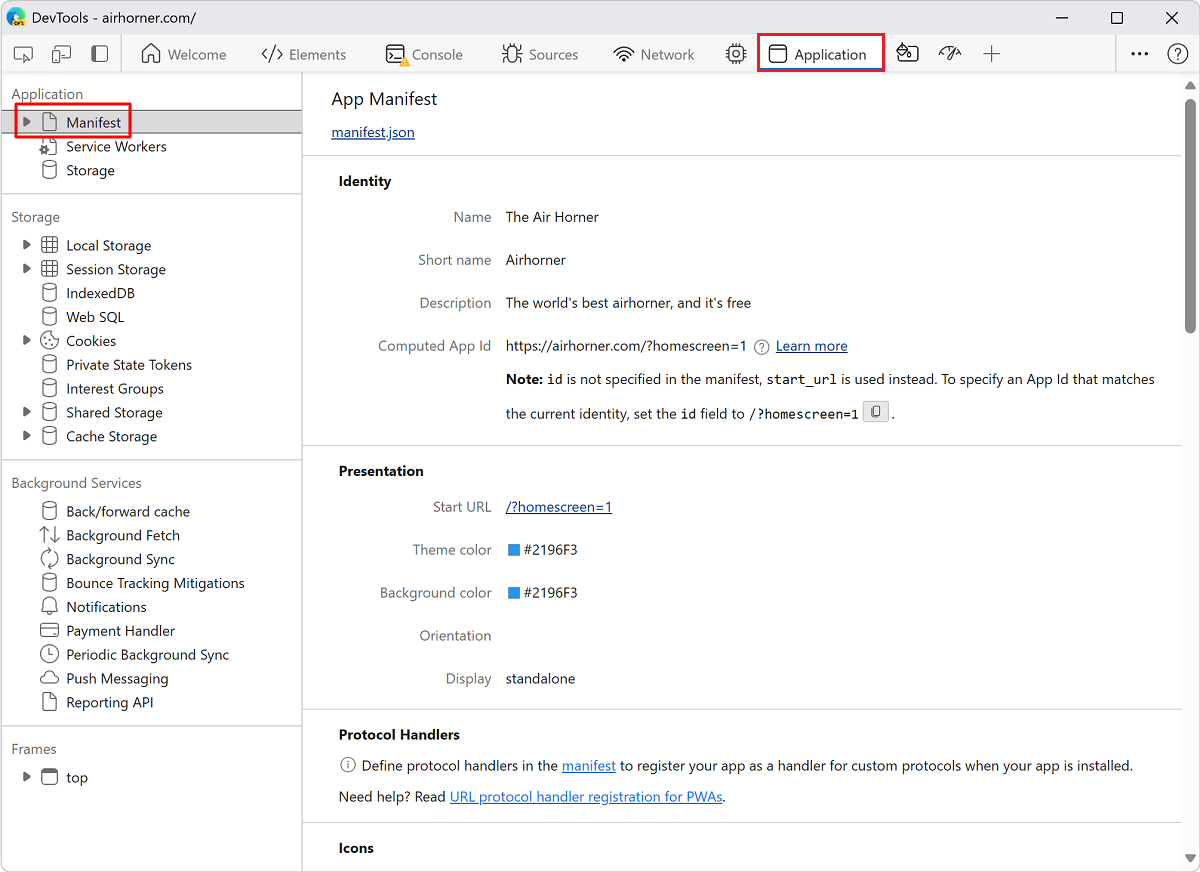
Task: Click the Web SQL database icon
Action: 49,317
